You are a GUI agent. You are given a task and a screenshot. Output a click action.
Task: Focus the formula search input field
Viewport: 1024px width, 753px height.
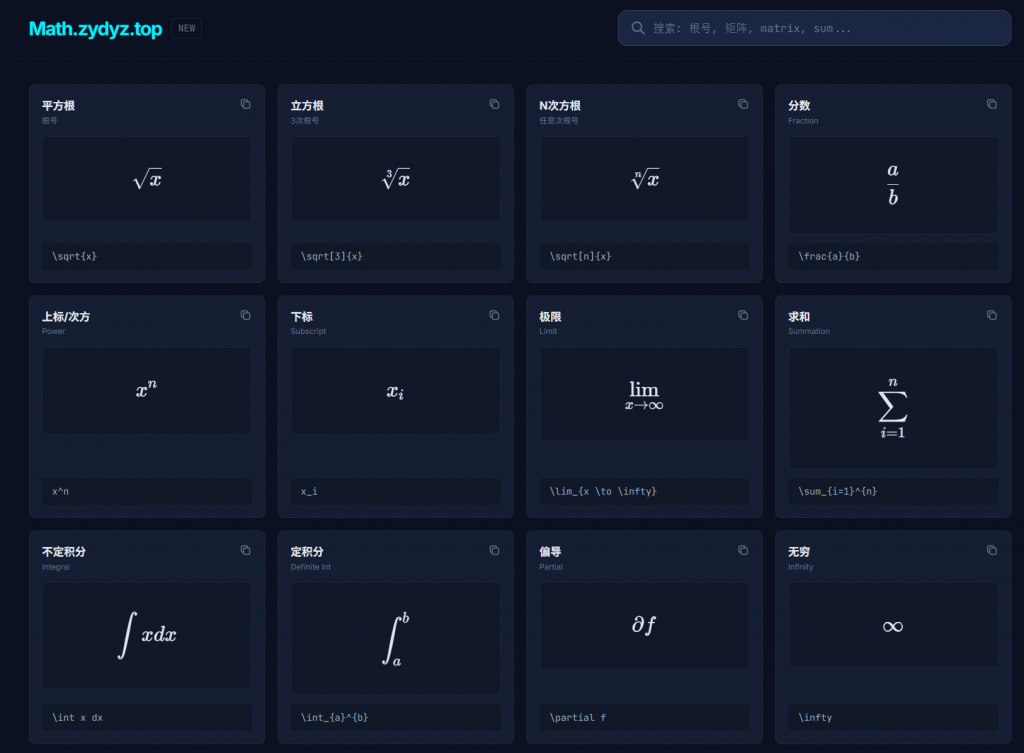click(x=820, y=28)
